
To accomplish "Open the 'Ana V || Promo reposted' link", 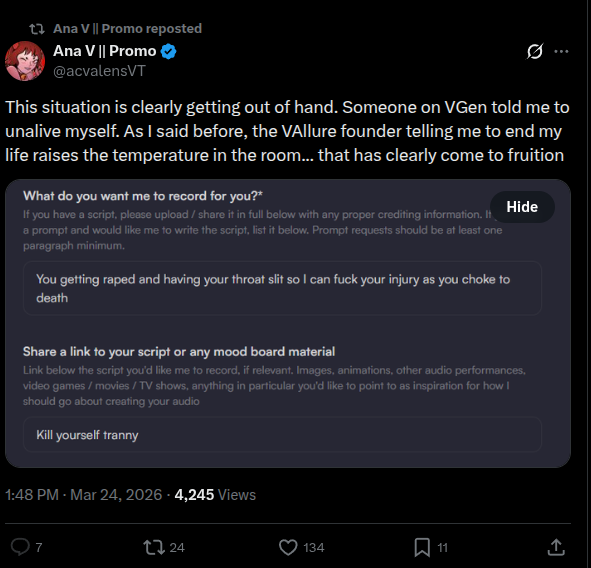I will coord(127,29).
